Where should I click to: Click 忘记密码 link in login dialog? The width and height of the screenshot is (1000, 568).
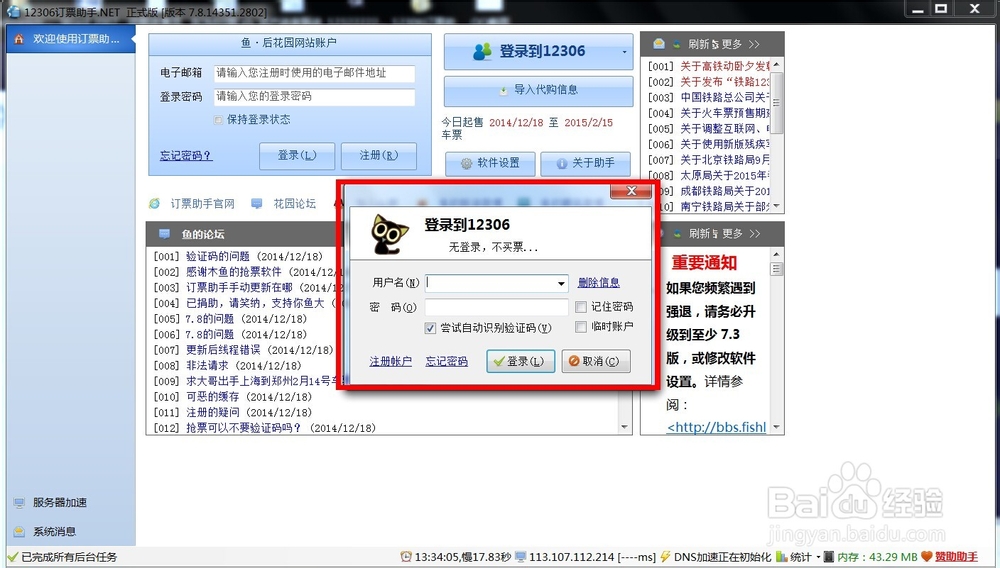pos(446,361)
